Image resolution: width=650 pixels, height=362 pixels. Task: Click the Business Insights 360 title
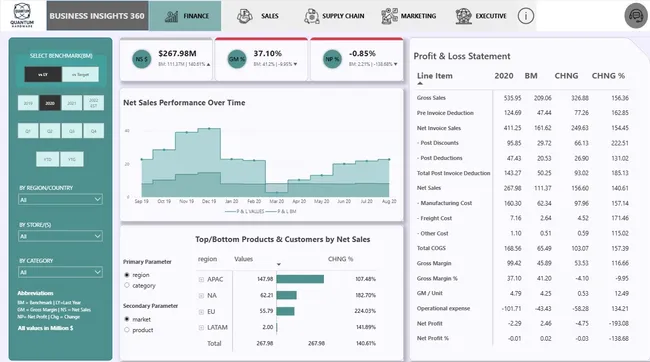[97, 16]
